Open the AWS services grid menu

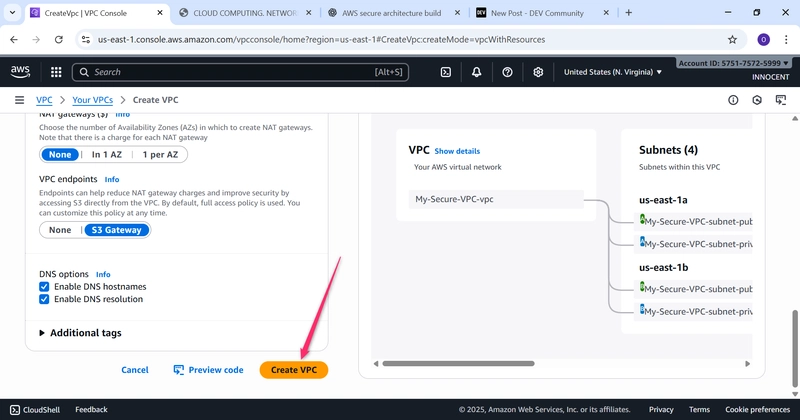(x=56, y=72)
